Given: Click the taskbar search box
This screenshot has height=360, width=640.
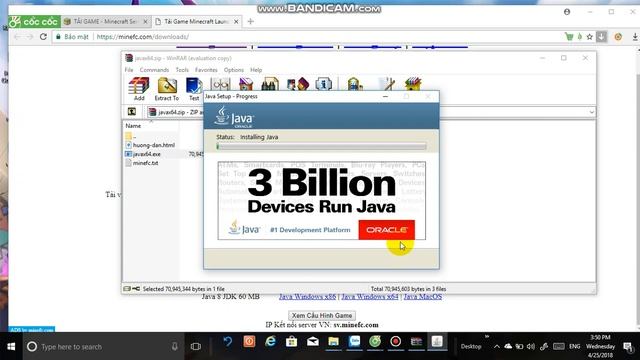Looking at the screenshot, I should (x=103, y=347).
